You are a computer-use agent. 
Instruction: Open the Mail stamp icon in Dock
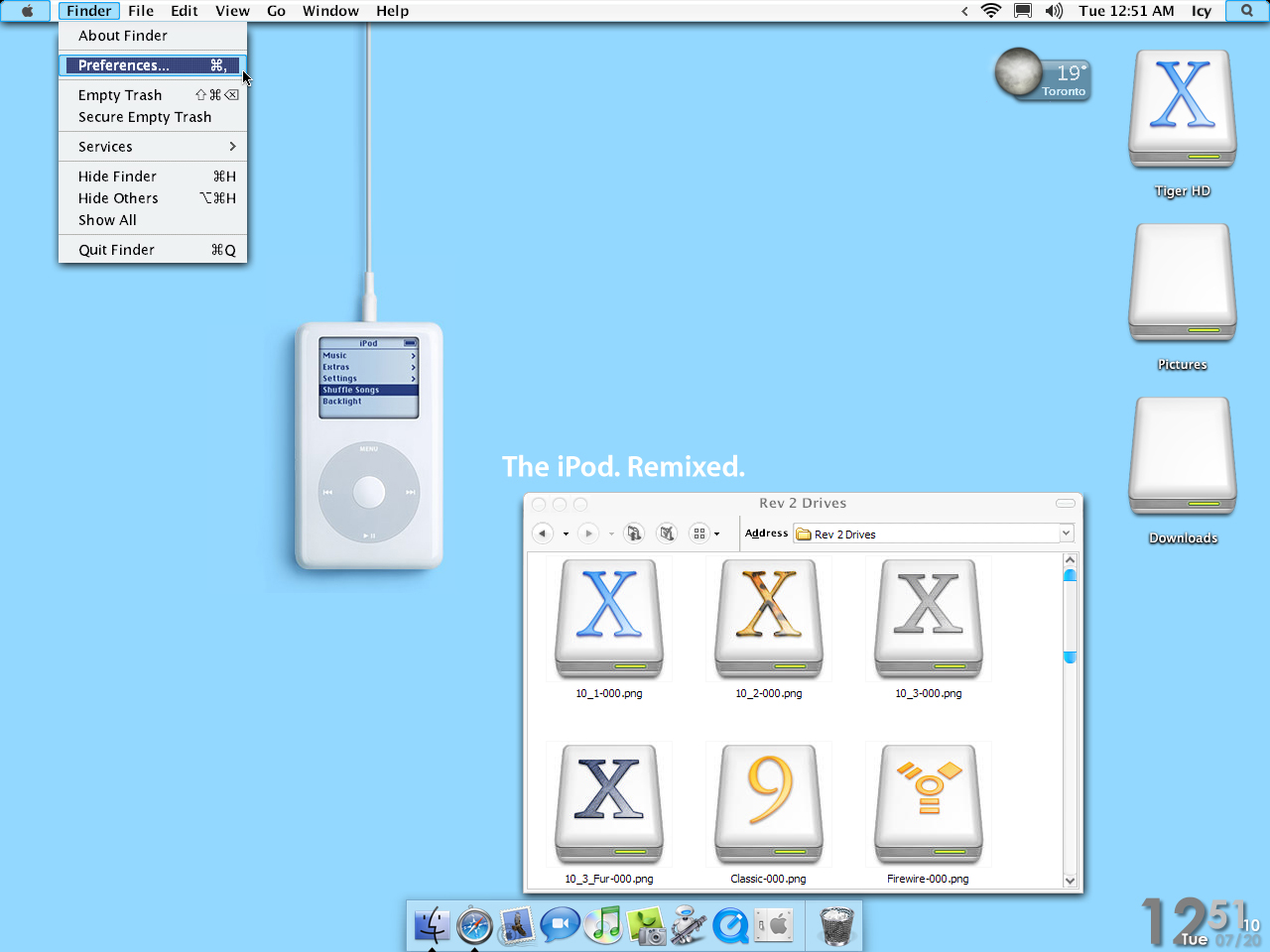coord(517,925)
